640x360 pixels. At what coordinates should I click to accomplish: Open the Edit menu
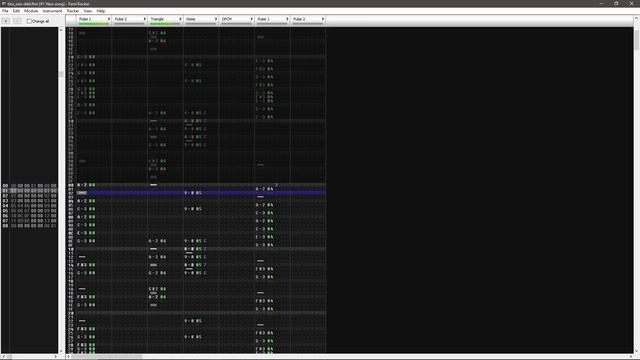16,11
